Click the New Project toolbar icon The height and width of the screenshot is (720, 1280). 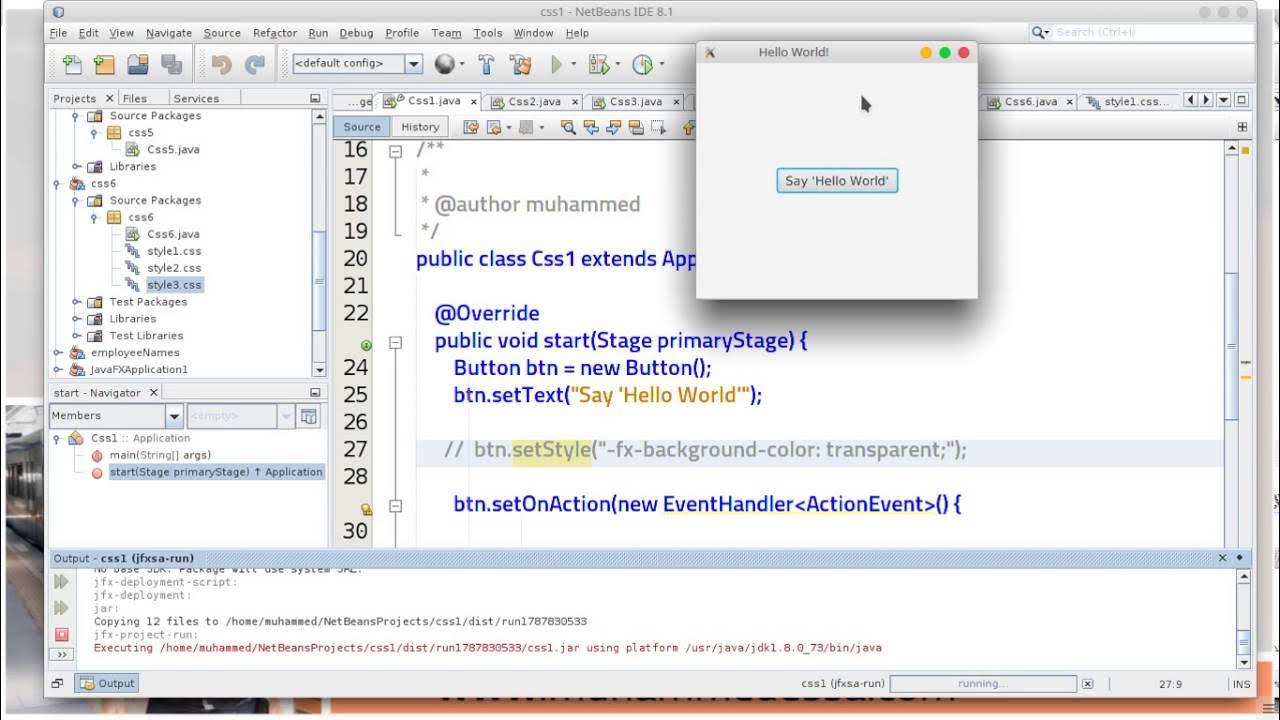[x=104, y=64]
